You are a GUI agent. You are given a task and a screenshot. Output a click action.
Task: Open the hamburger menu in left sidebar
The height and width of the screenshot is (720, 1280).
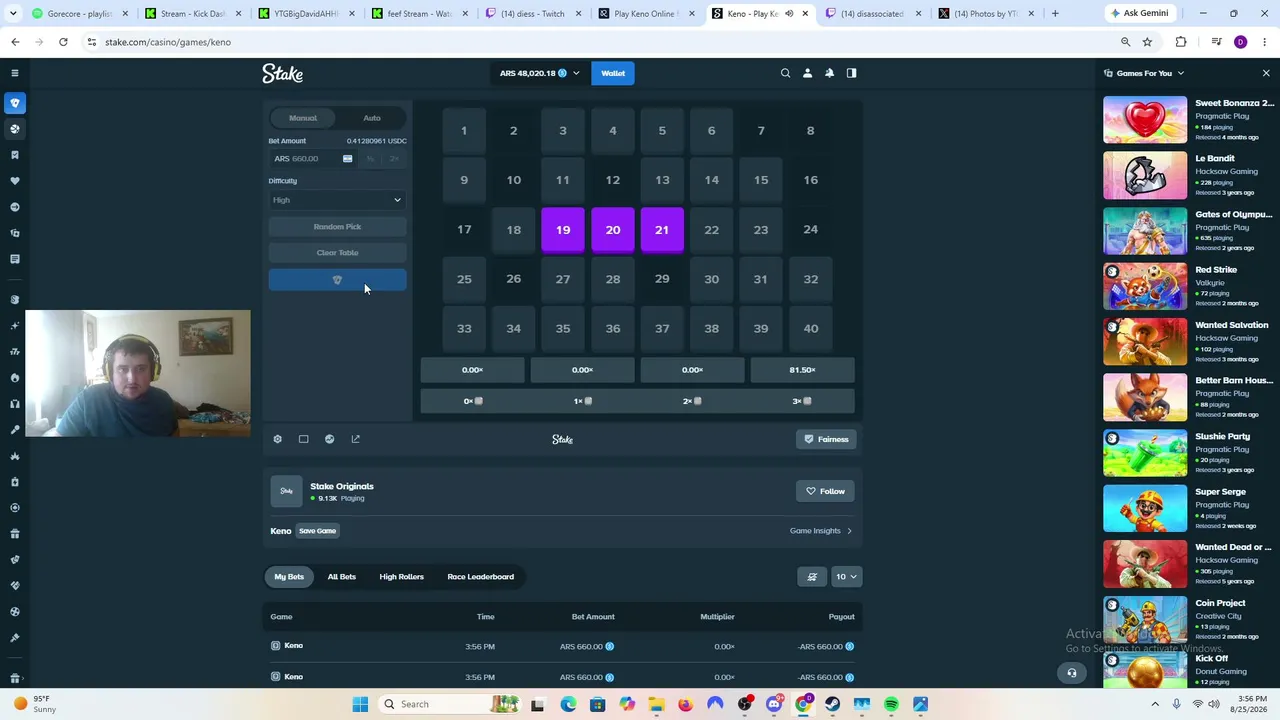tap(14, 73)
